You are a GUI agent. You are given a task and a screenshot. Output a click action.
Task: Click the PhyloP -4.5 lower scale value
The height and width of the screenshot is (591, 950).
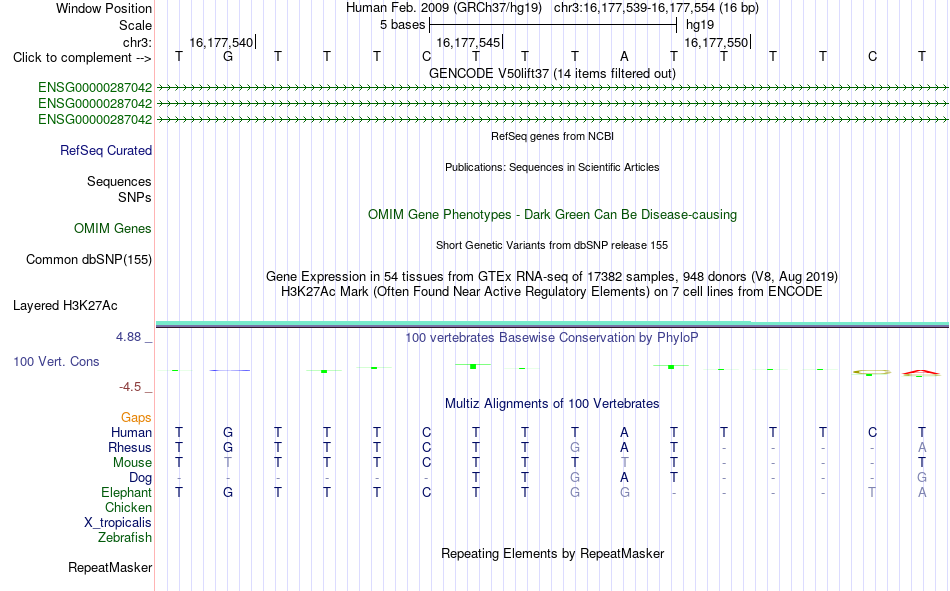(x=130, y=387)
